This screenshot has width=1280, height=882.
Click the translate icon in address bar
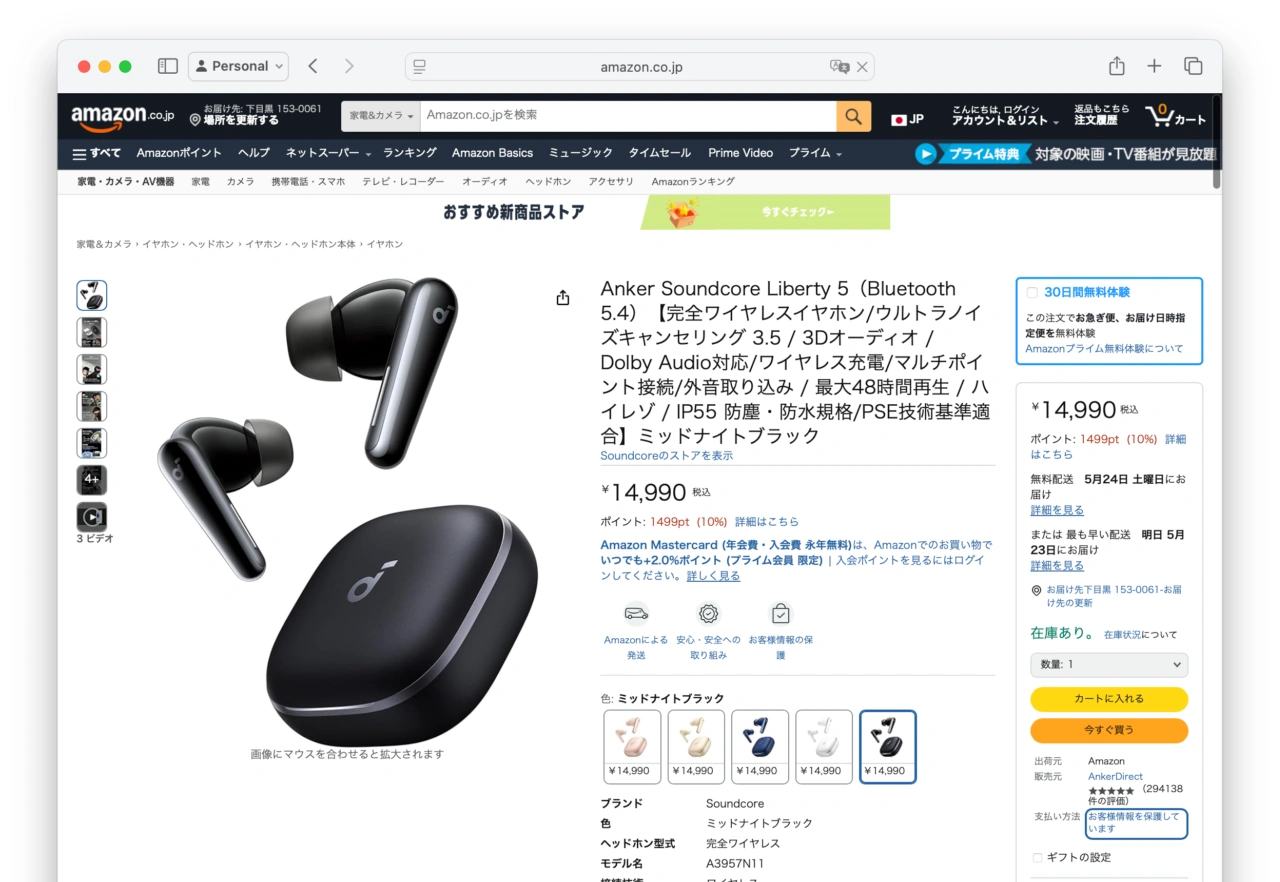pyautogui.click(x=839, y=67)
